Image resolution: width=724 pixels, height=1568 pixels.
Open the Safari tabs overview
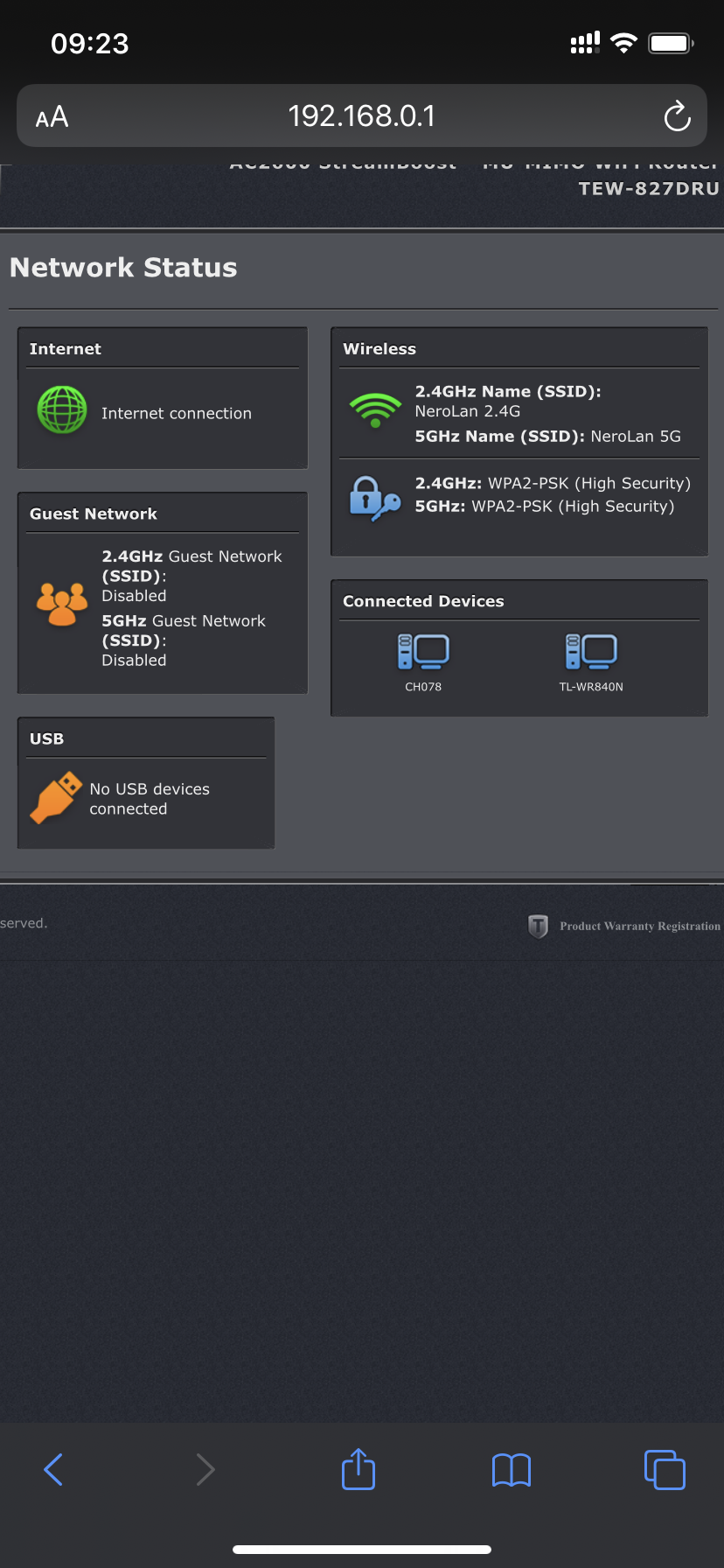[665, 1470]
